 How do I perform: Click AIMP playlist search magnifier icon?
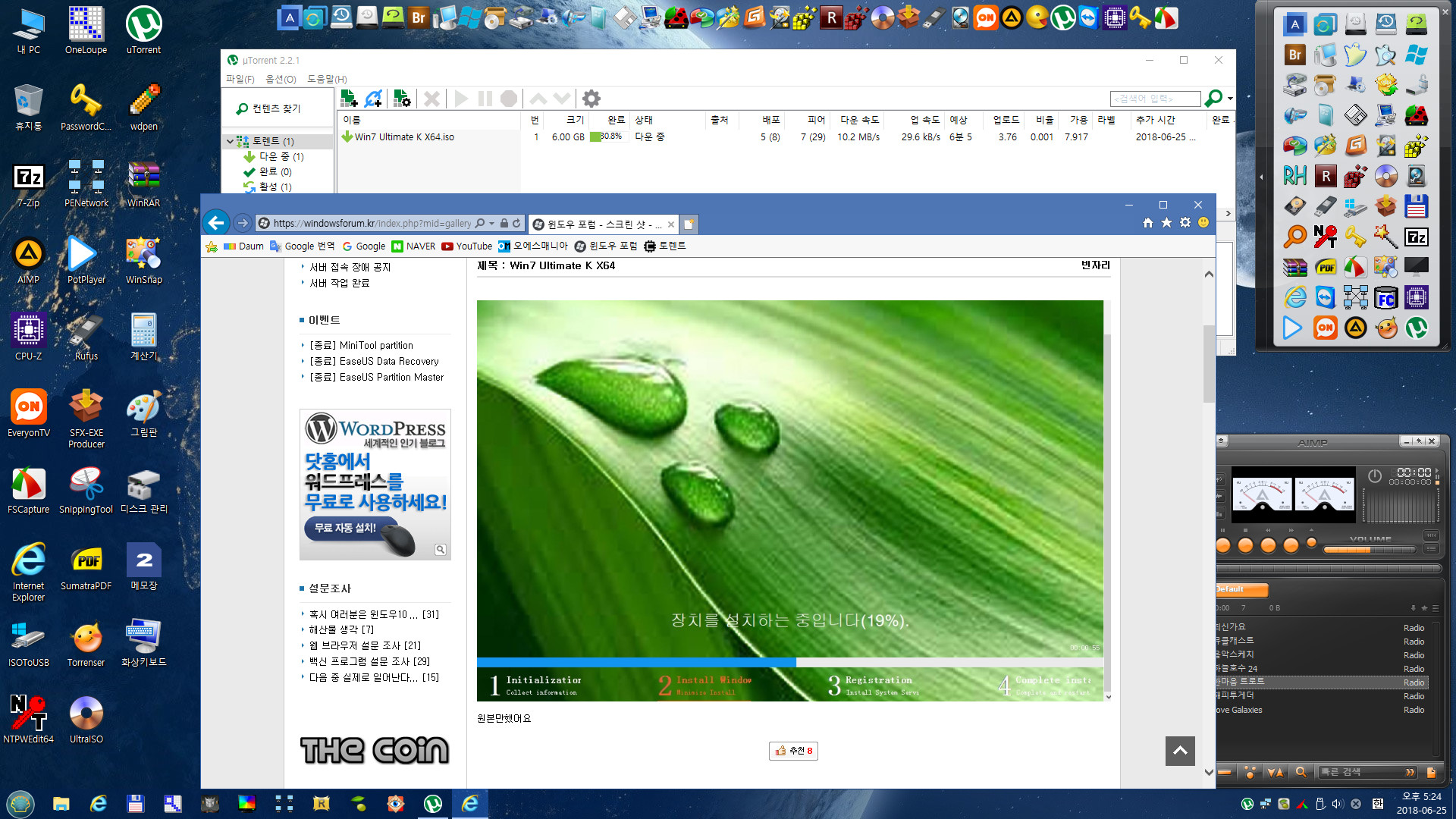tap(1301, 772)
